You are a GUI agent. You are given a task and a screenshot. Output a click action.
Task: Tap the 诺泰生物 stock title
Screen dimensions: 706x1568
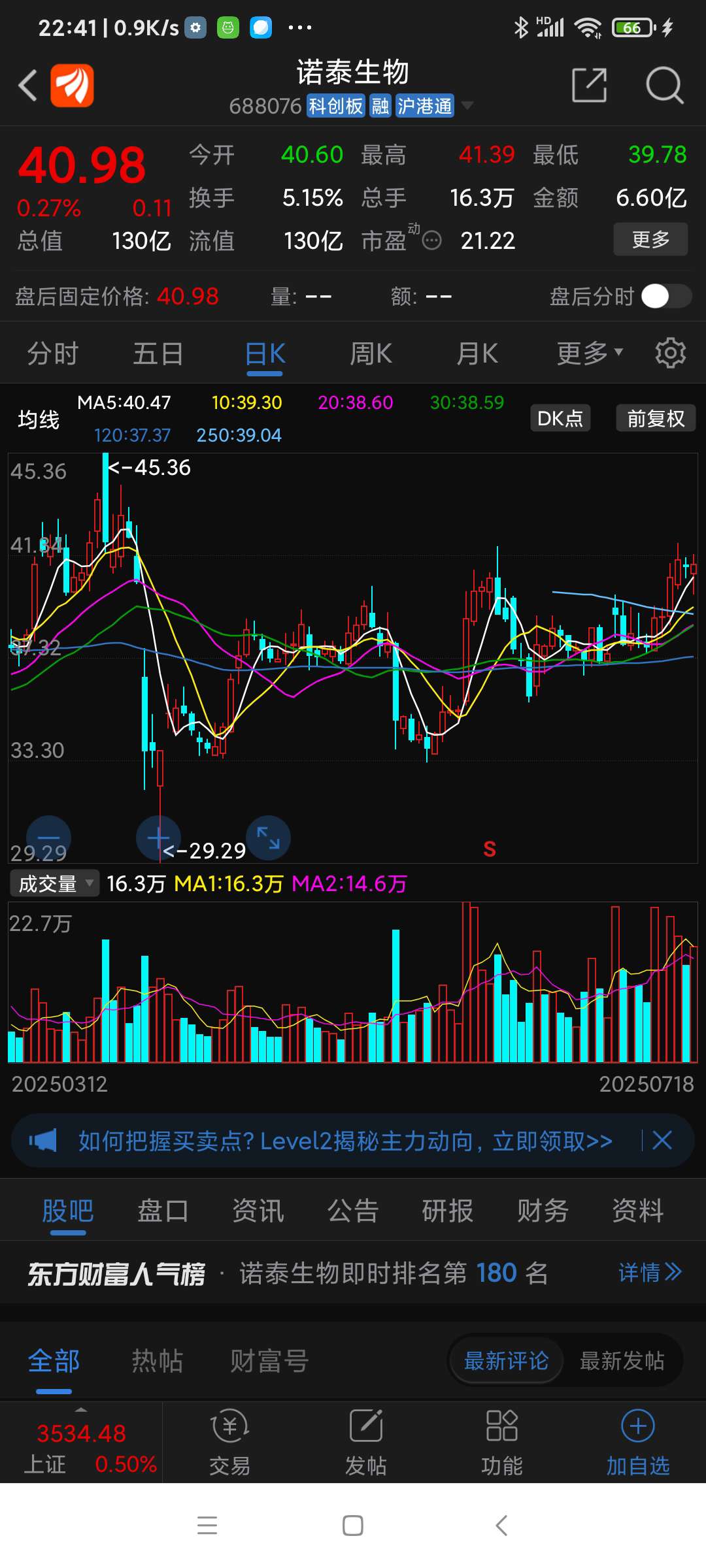353,72
